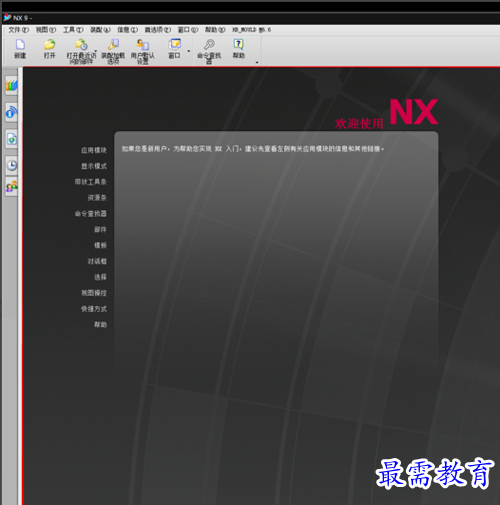The image size is (500, 505).
Task: Select the 应用模块 welcome link
Action: [94, 150]
